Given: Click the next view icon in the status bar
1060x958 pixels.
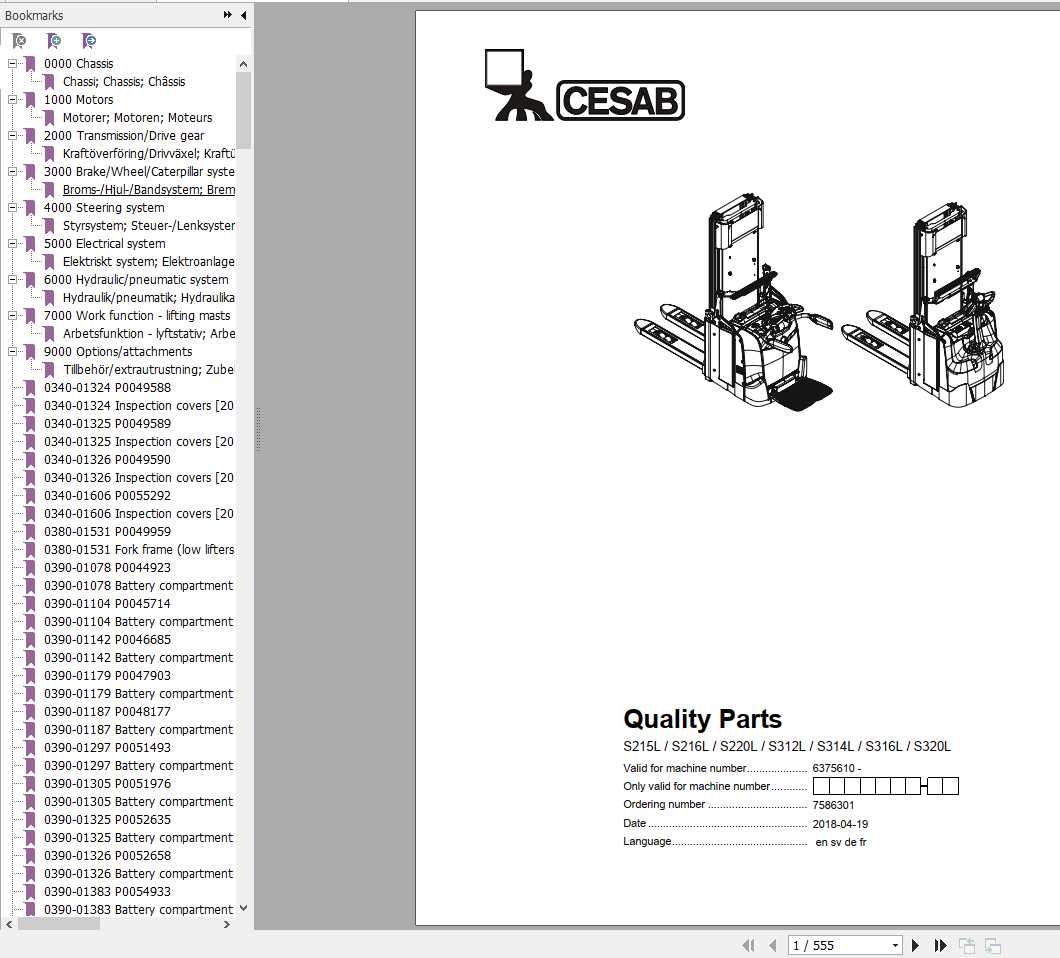Looking at the screenshot, I should pos(992,945).
